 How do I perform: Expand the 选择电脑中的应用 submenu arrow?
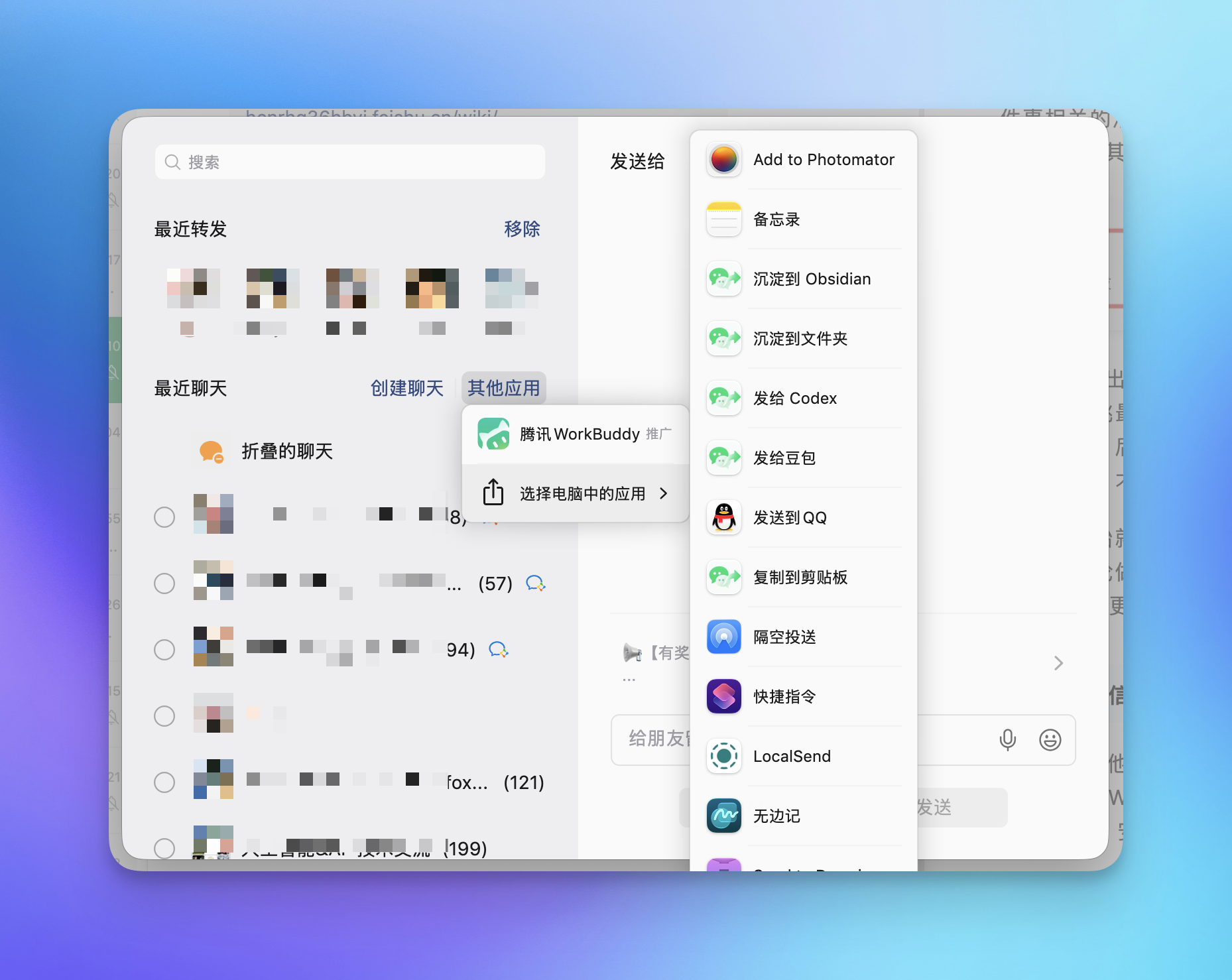click(x=664, y=493)
